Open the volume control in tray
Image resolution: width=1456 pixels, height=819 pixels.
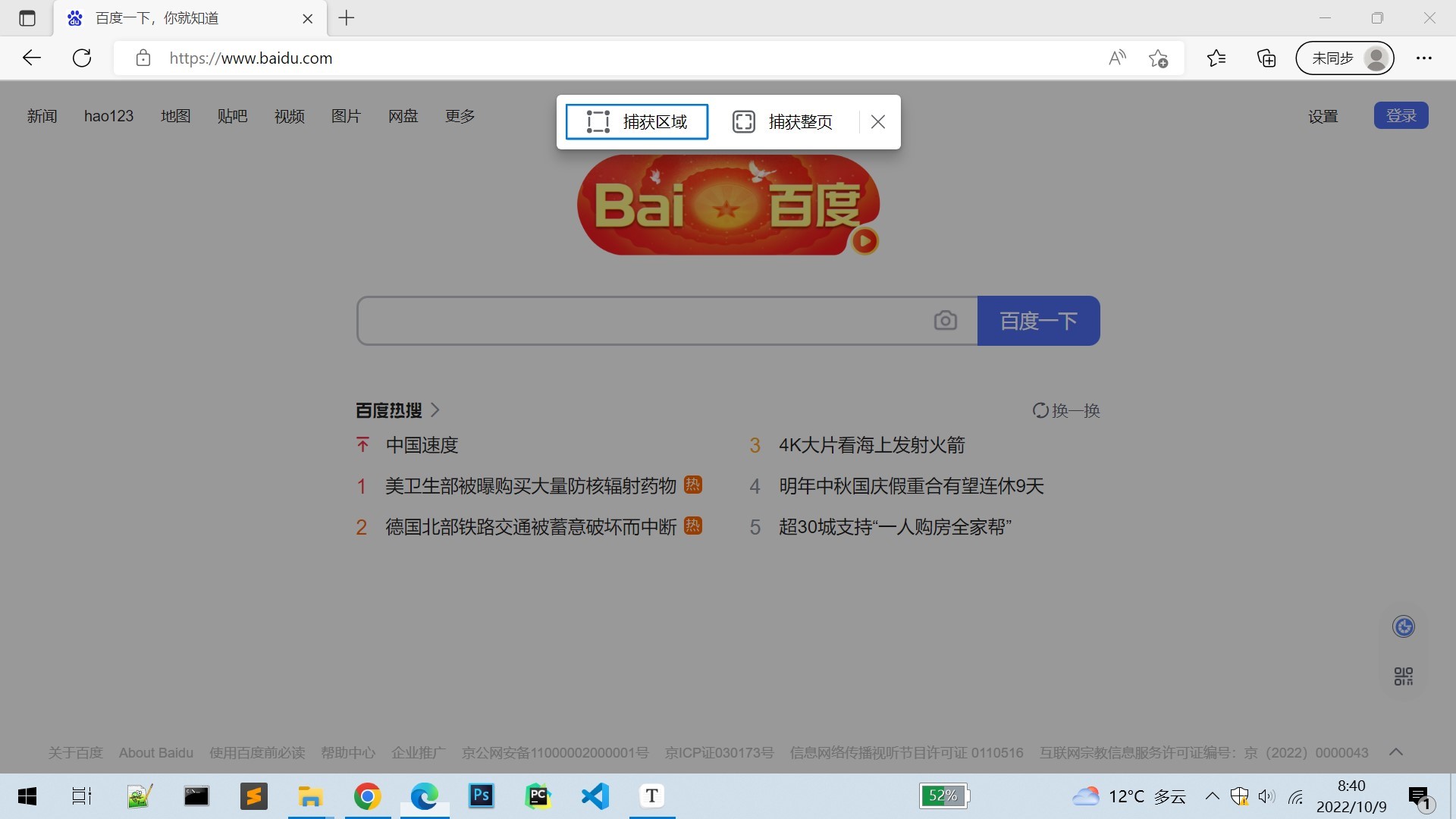[1267, 796]
